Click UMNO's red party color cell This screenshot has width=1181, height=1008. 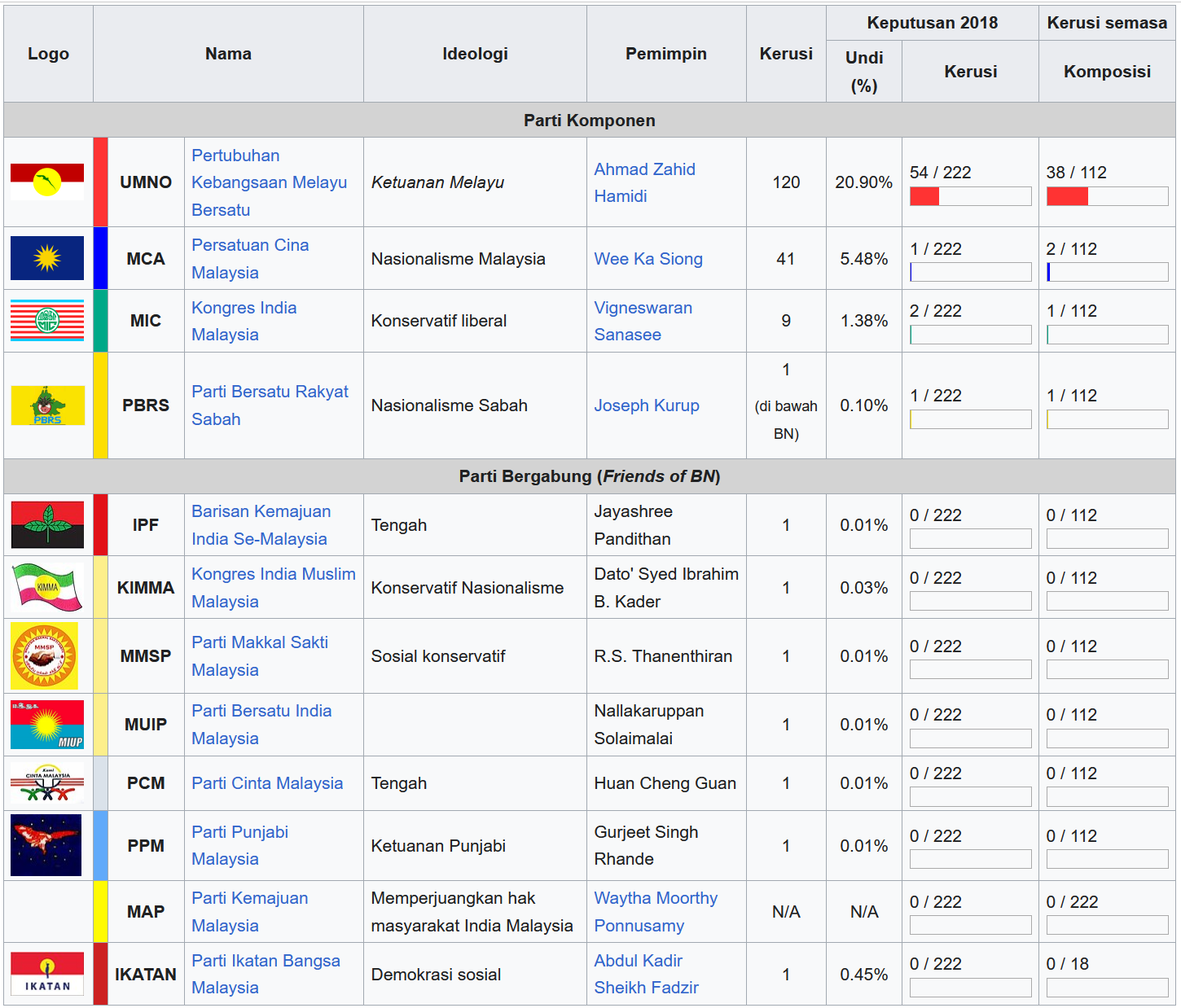click(101, 182)
